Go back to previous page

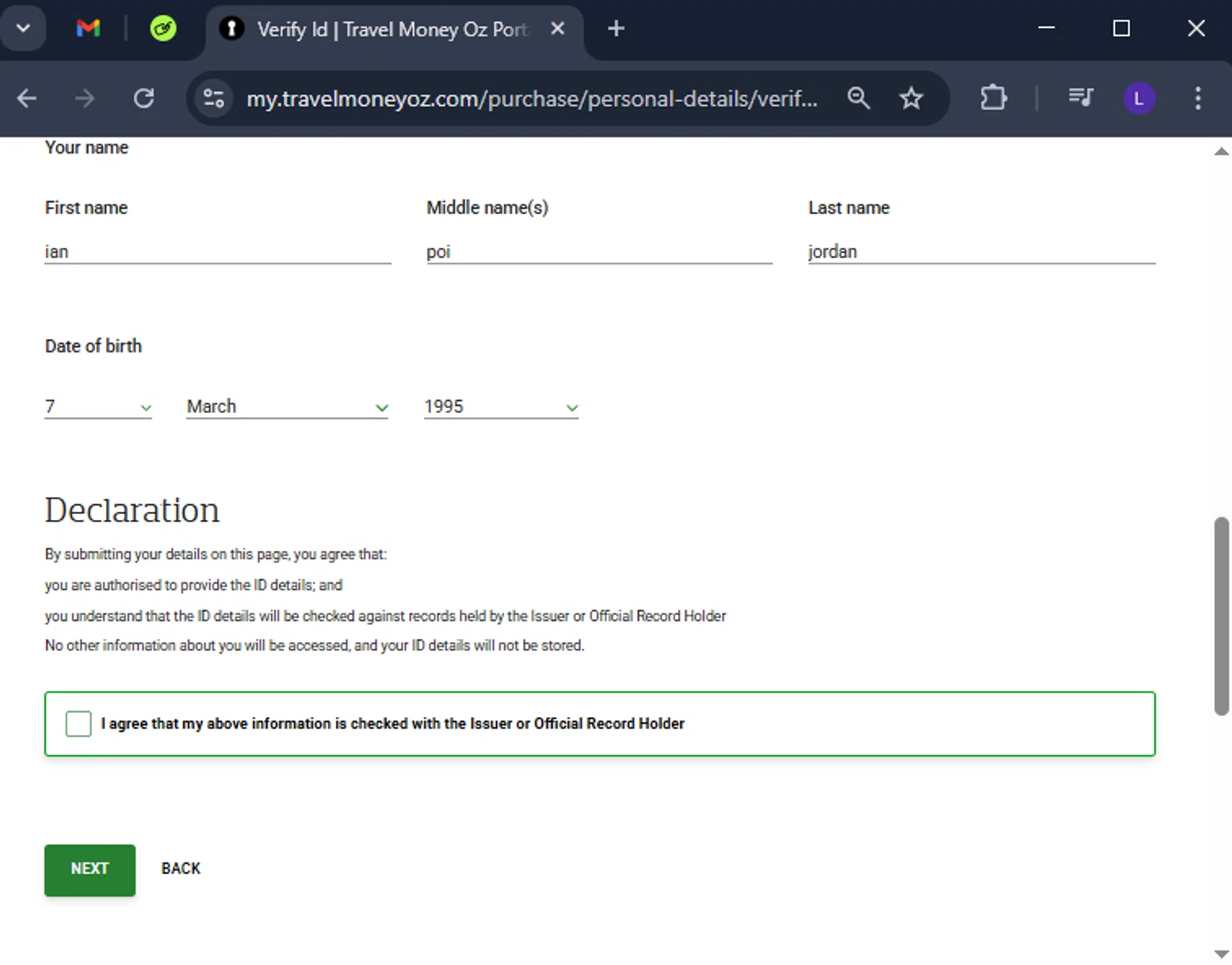tap(27, 99)
